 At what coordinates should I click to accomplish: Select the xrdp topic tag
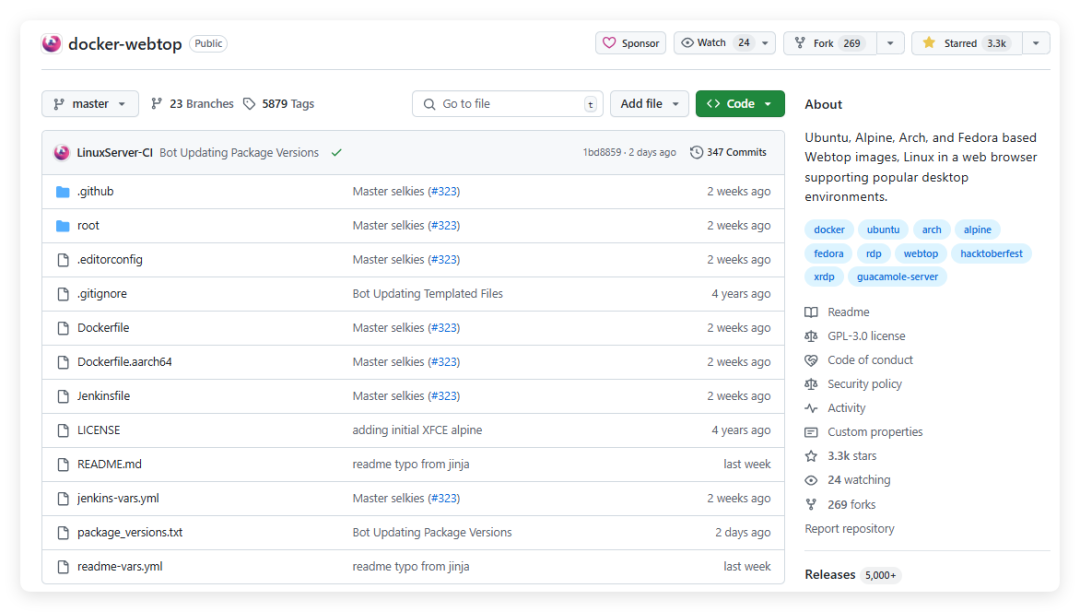pyautogui.click(x=824, y=277)
